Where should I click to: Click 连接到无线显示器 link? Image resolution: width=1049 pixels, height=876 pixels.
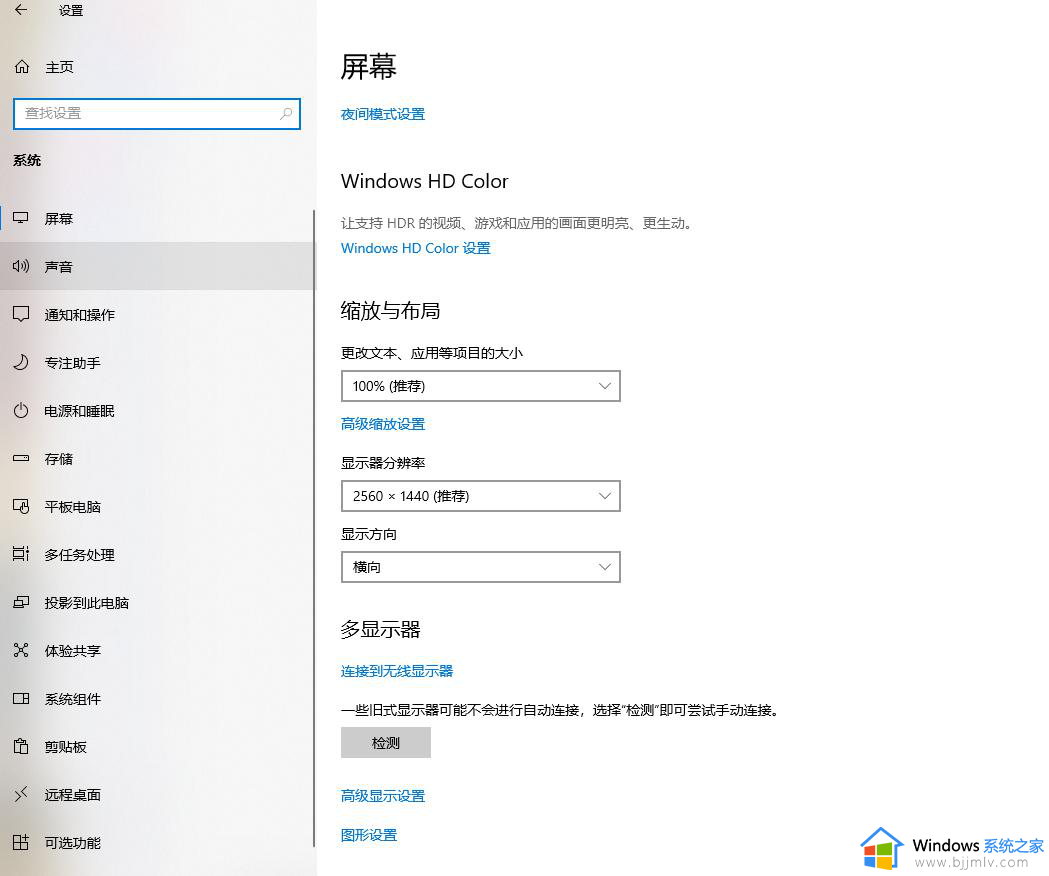(397, 671)
